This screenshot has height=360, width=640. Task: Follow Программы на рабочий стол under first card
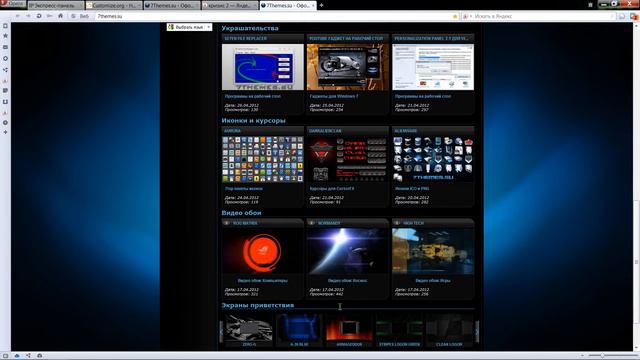(252, 96)
